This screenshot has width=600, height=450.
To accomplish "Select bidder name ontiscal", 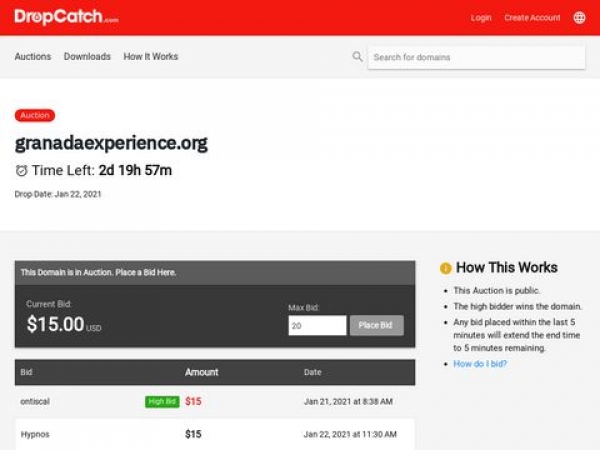I will click(35, 401).
